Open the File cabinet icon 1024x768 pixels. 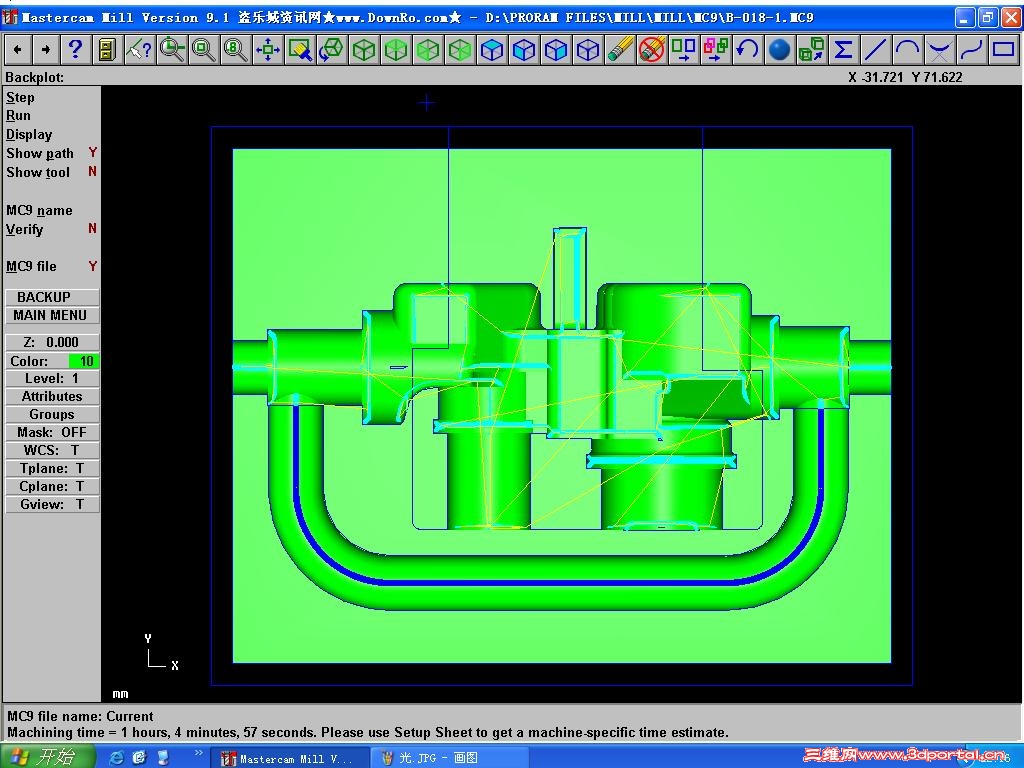[106, 49]
